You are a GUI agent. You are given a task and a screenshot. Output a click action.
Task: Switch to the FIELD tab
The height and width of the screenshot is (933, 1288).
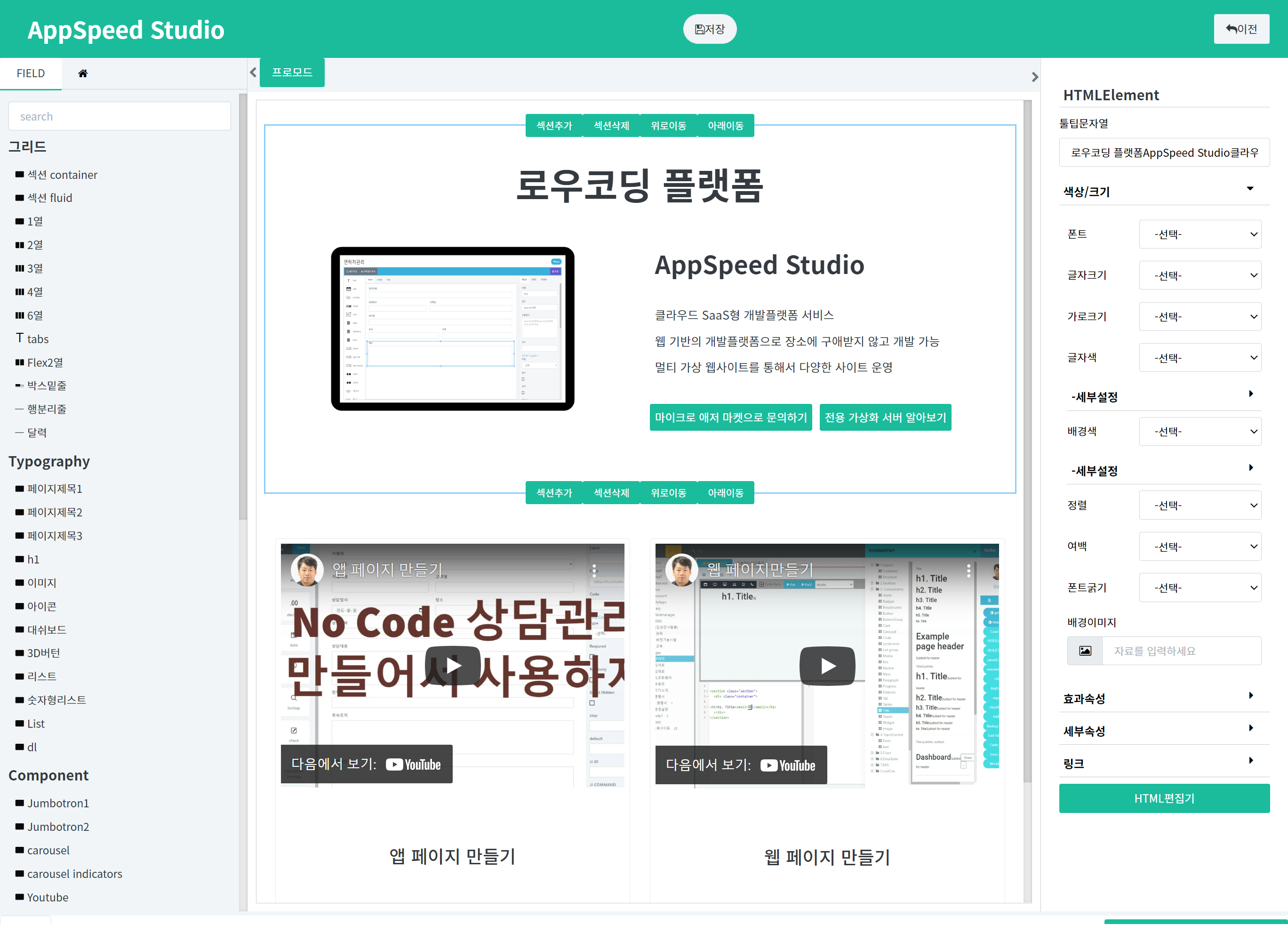pos(31,73)
